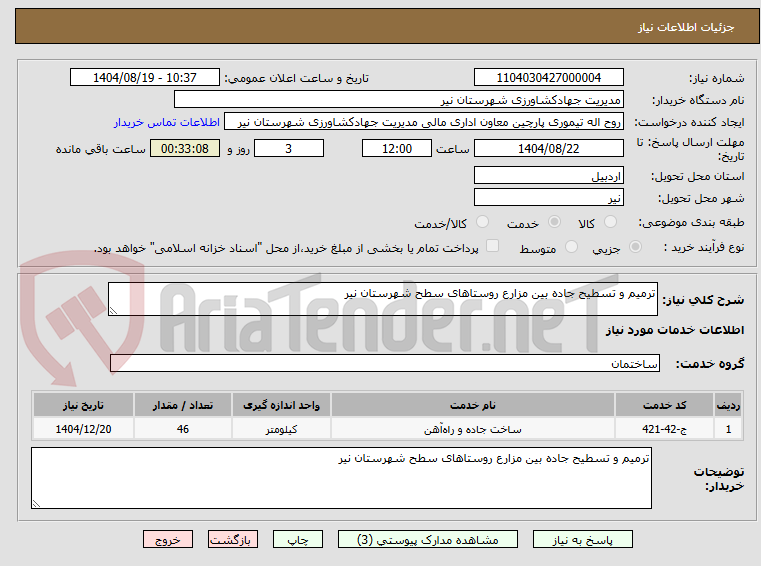
Task: Click the تاریخ نیاز column header
Action: [x=83, y=405]
